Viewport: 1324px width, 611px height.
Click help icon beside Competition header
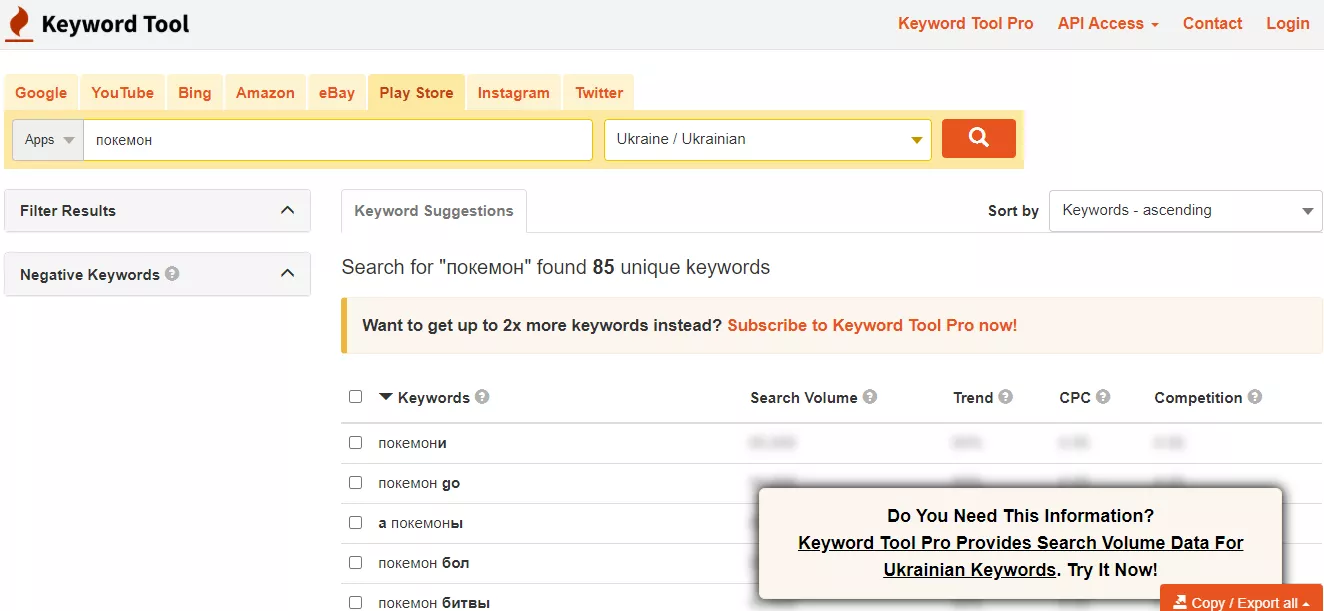click(1255, 397)
